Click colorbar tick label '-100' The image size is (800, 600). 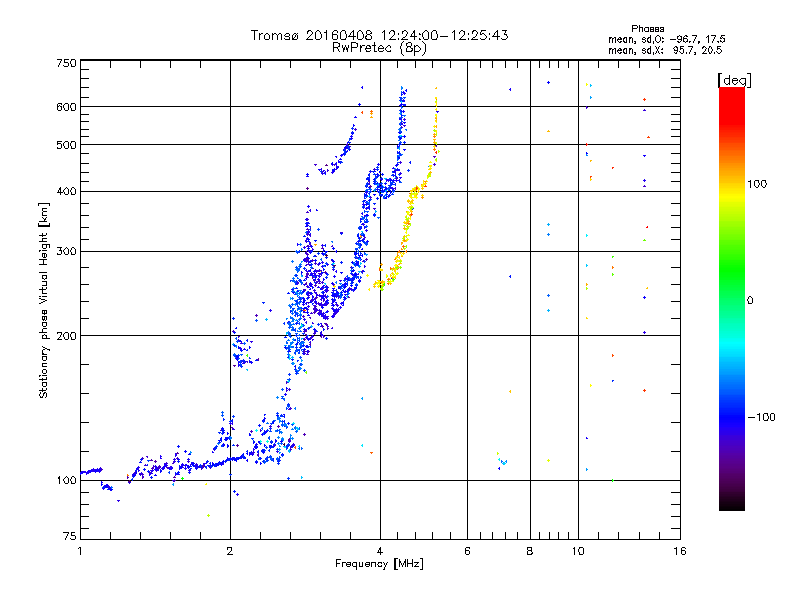[762, 417]
